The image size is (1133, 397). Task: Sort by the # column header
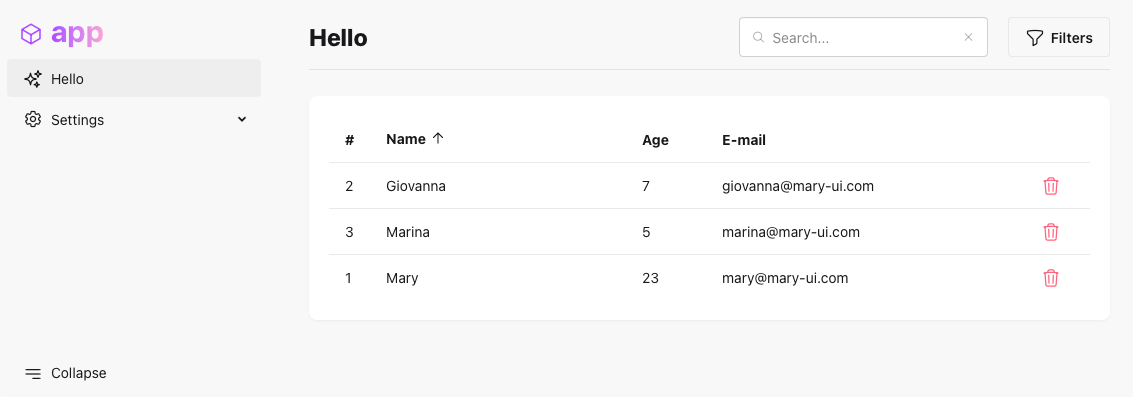point(349,140)
